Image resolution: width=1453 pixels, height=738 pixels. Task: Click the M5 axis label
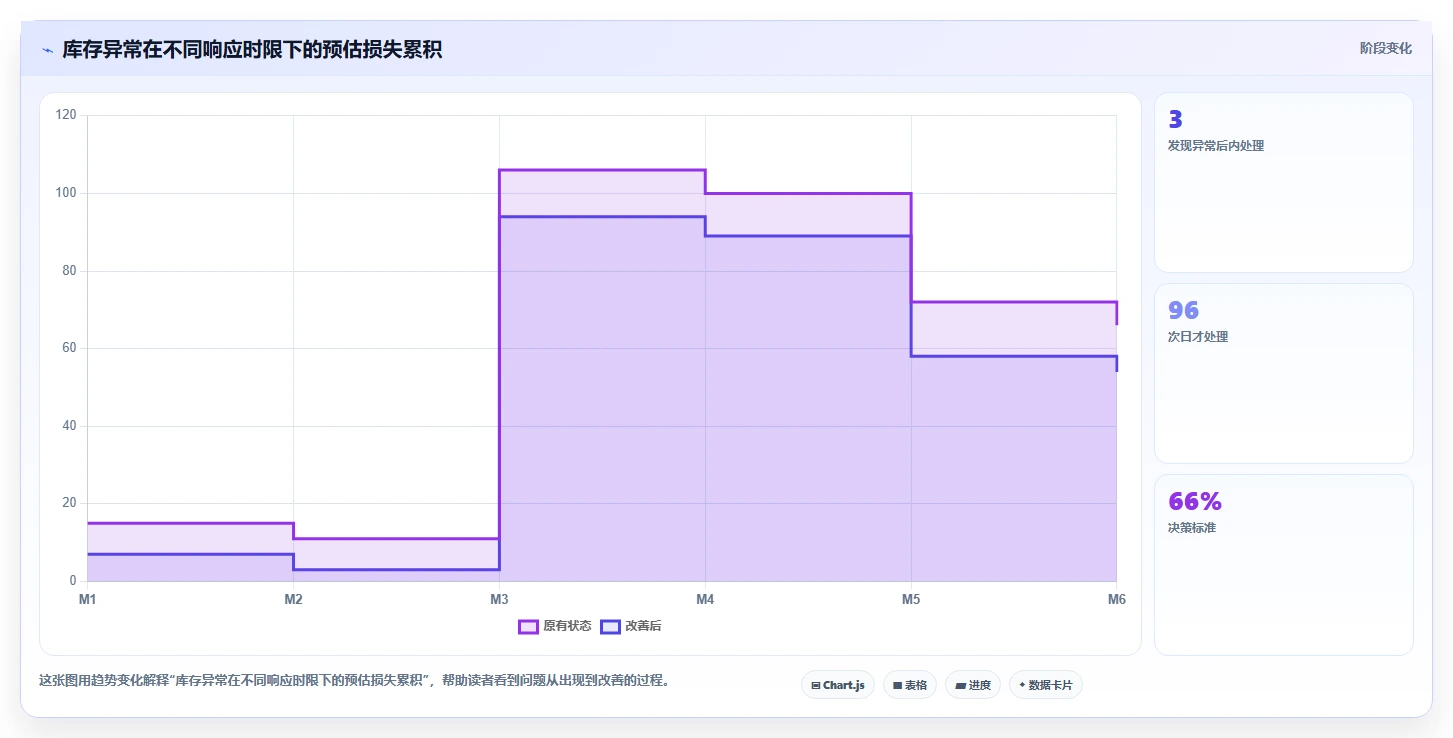click(x=911, y=600)
